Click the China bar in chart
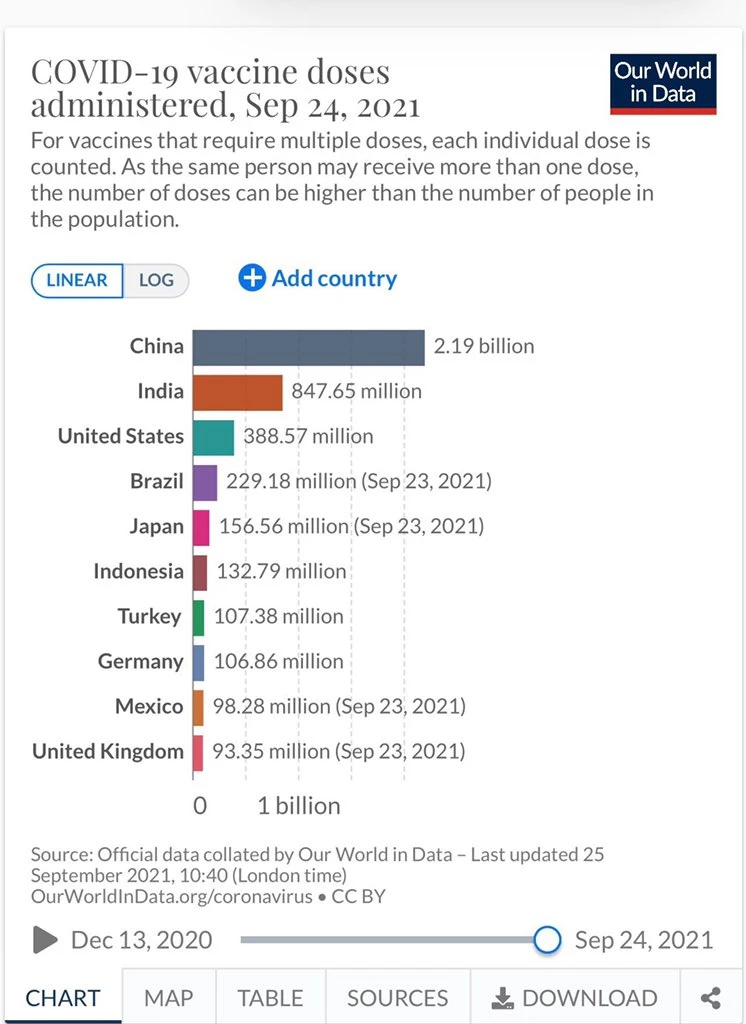The height and width of the screenshot is (1024, 746). [308, 346]
